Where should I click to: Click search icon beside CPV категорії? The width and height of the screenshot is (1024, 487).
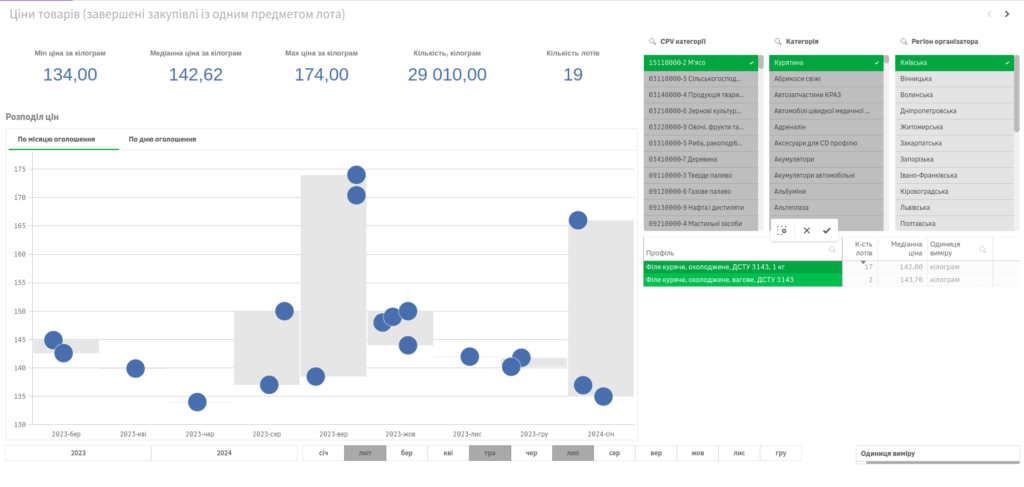[652, 42]
